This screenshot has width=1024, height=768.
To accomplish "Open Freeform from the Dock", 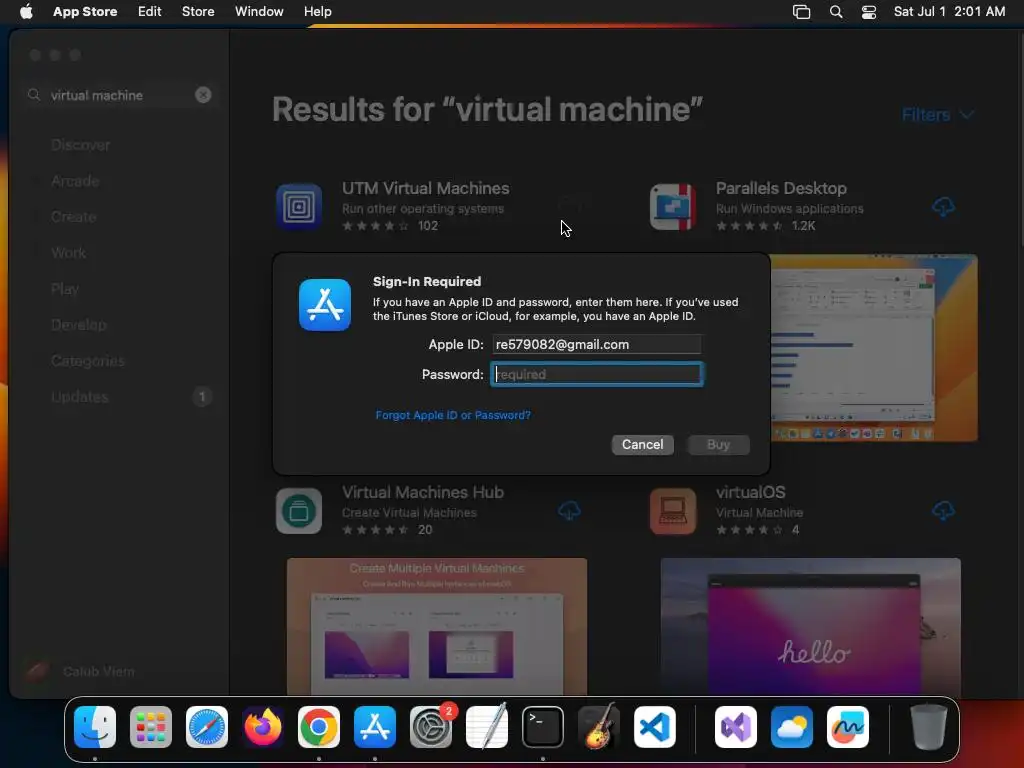I will (x=848, y=727).
